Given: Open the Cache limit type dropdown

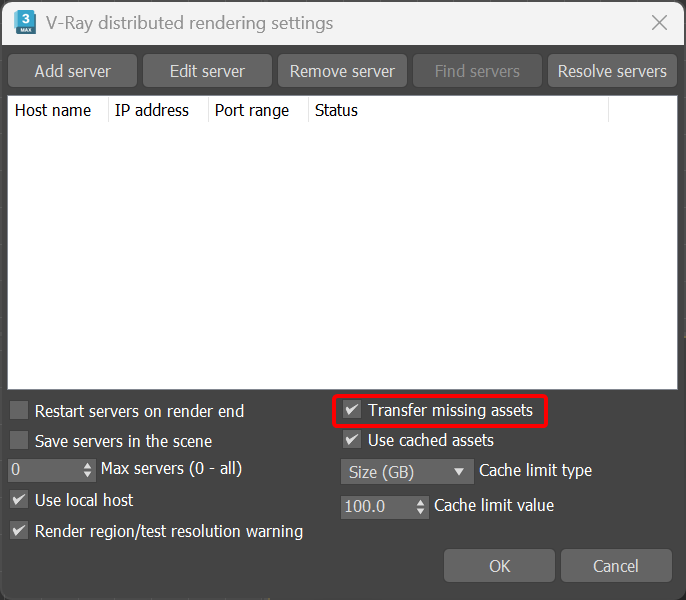Looking at the screenshot, I should 407,472.
